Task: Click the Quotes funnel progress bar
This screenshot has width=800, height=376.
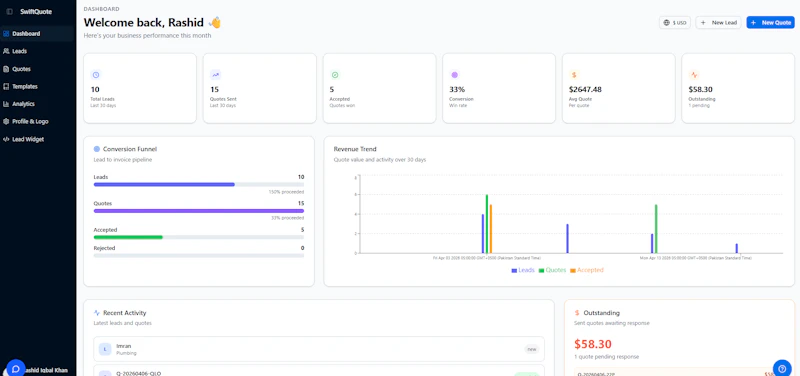Action: 199,211
